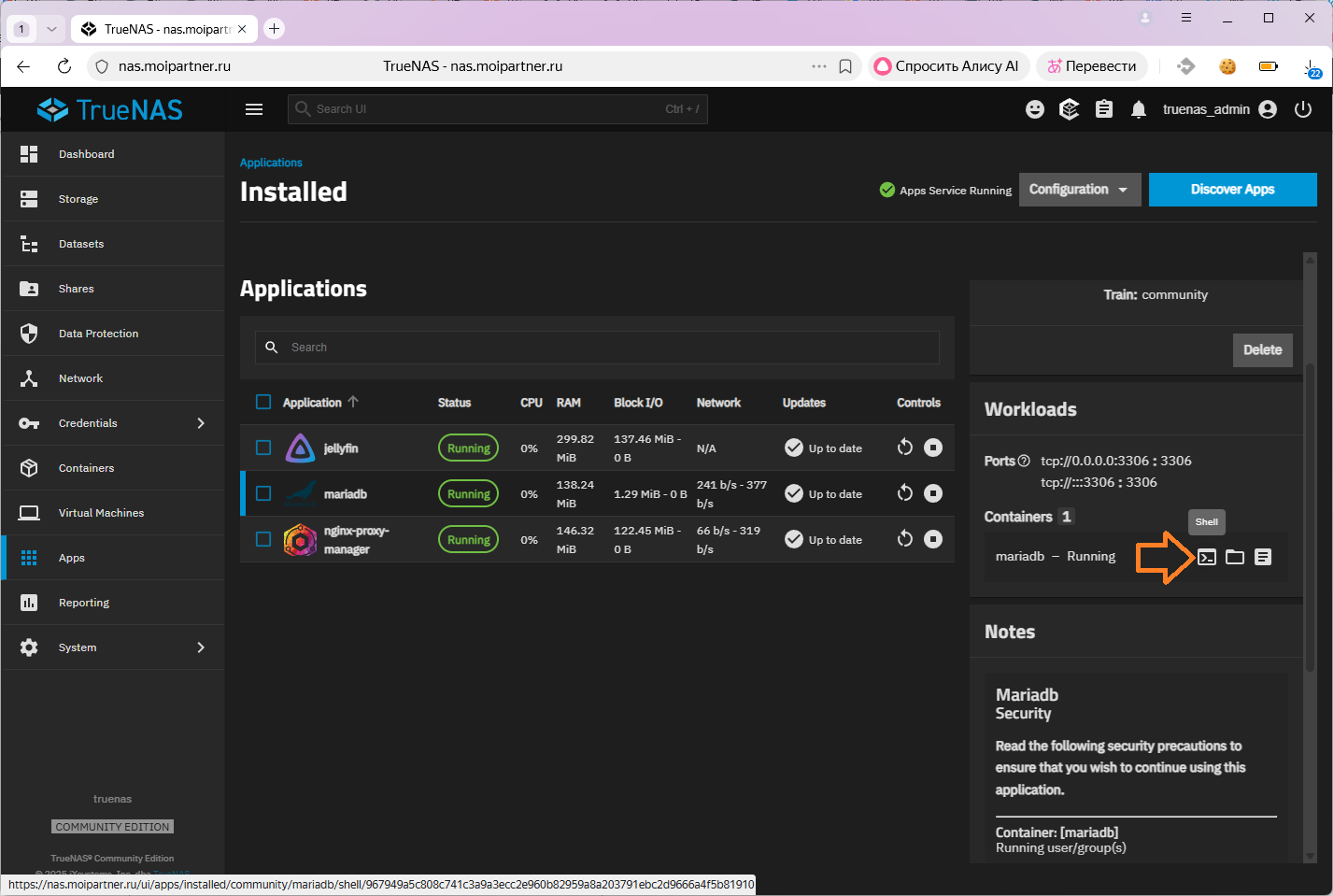Restart the nginx-proxy-manager app
The height and width of the screenshot is (896, 1333).
(904, 539)
